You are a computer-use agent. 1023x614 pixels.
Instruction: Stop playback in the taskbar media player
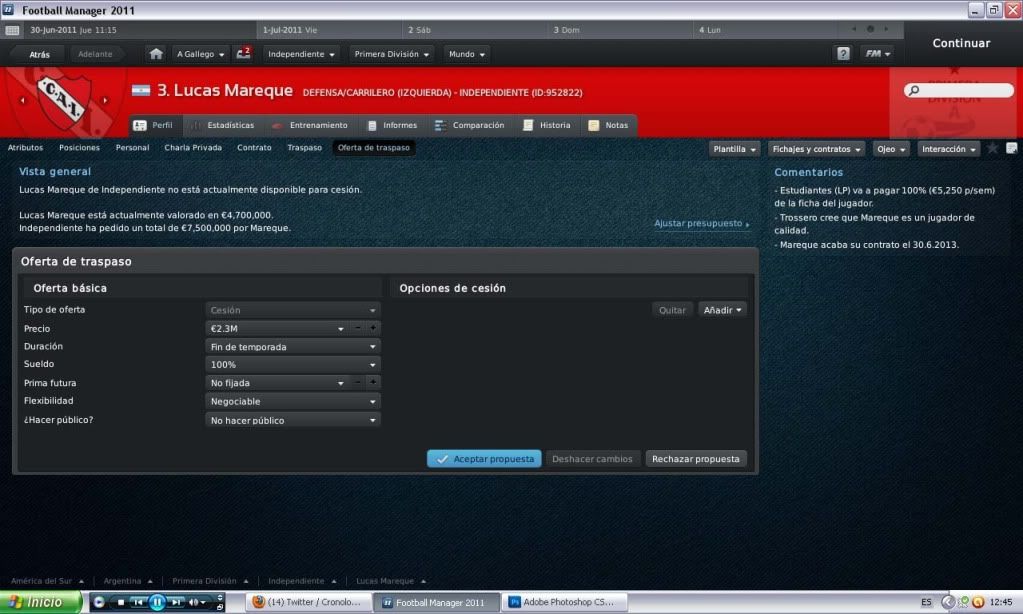(x=121, y=602)
